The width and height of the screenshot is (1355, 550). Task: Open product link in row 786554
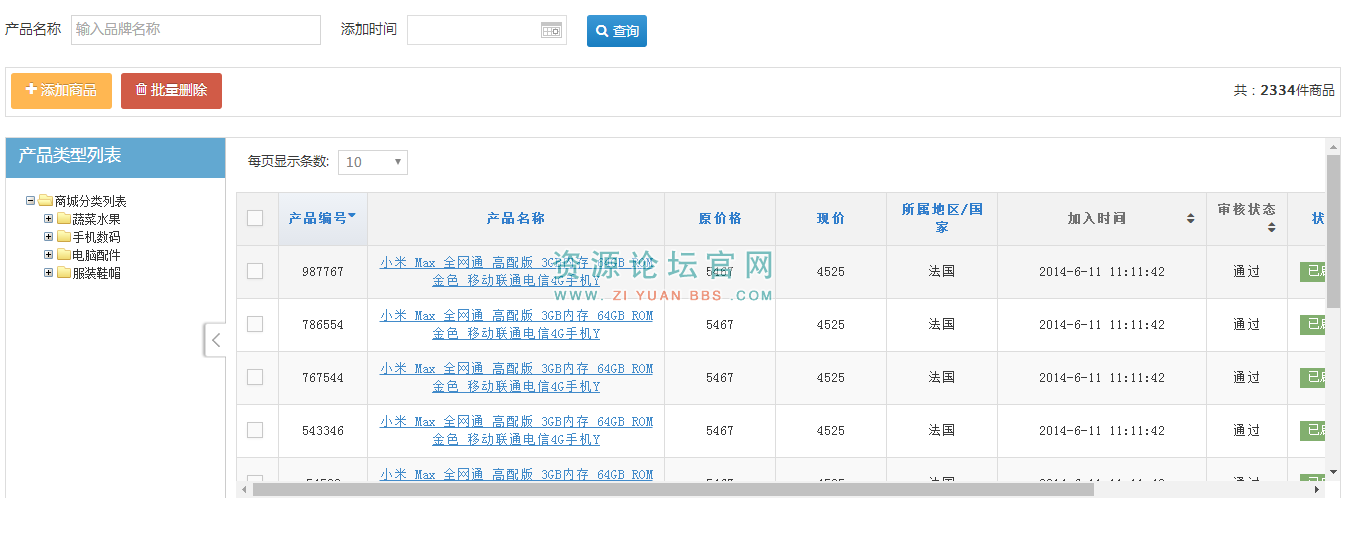[516, 324]
